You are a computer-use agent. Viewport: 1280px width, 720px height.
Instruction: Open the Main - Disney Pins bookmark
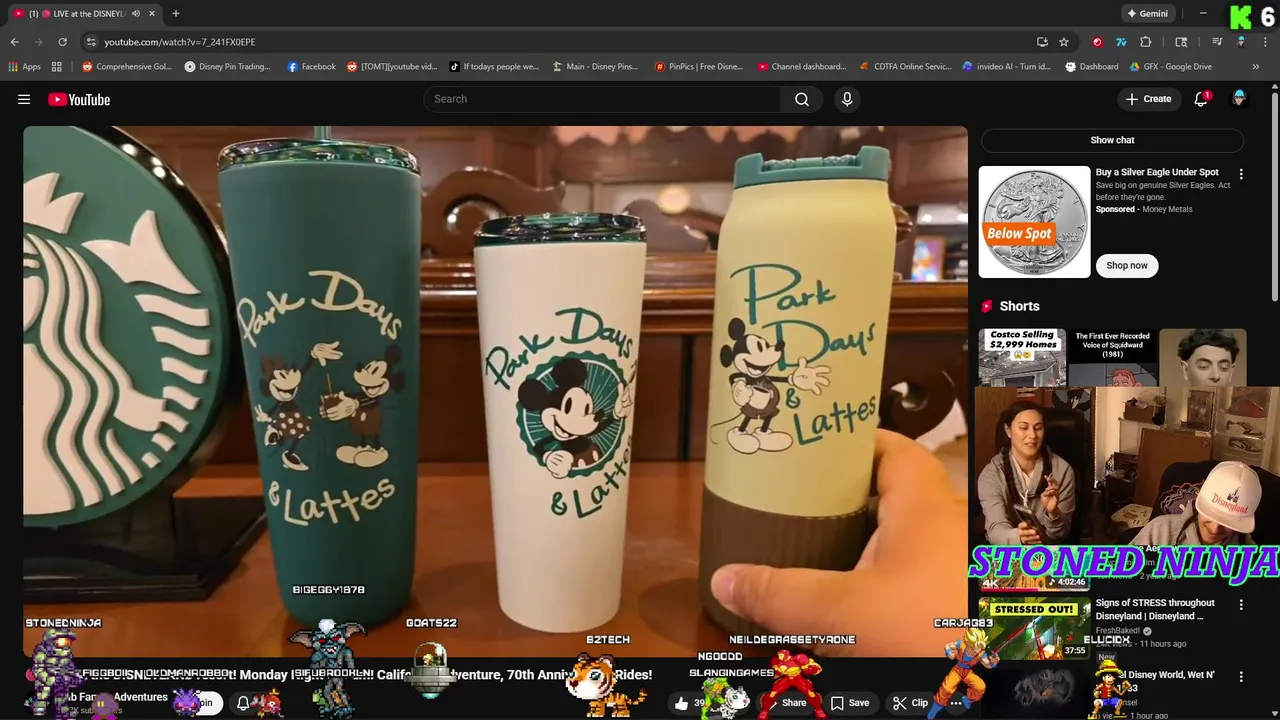pos(595,67)
